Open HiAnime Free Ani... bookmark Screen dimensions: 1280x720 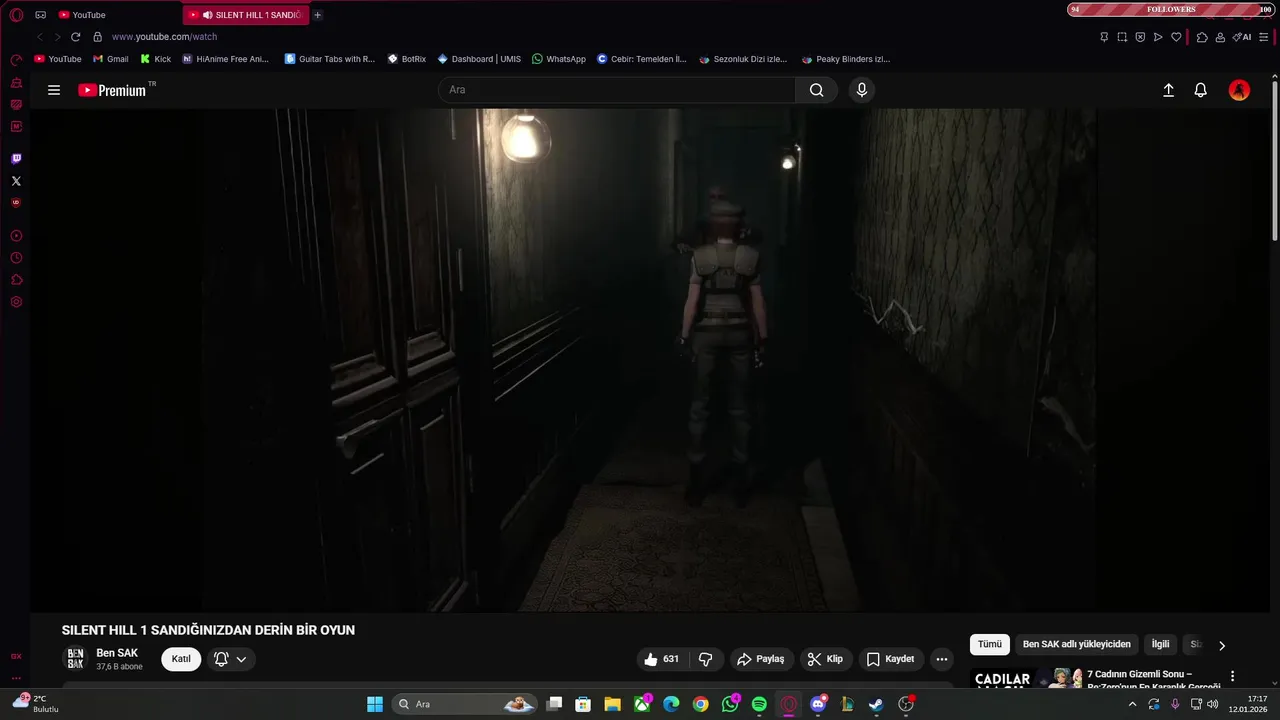[225, 59]
